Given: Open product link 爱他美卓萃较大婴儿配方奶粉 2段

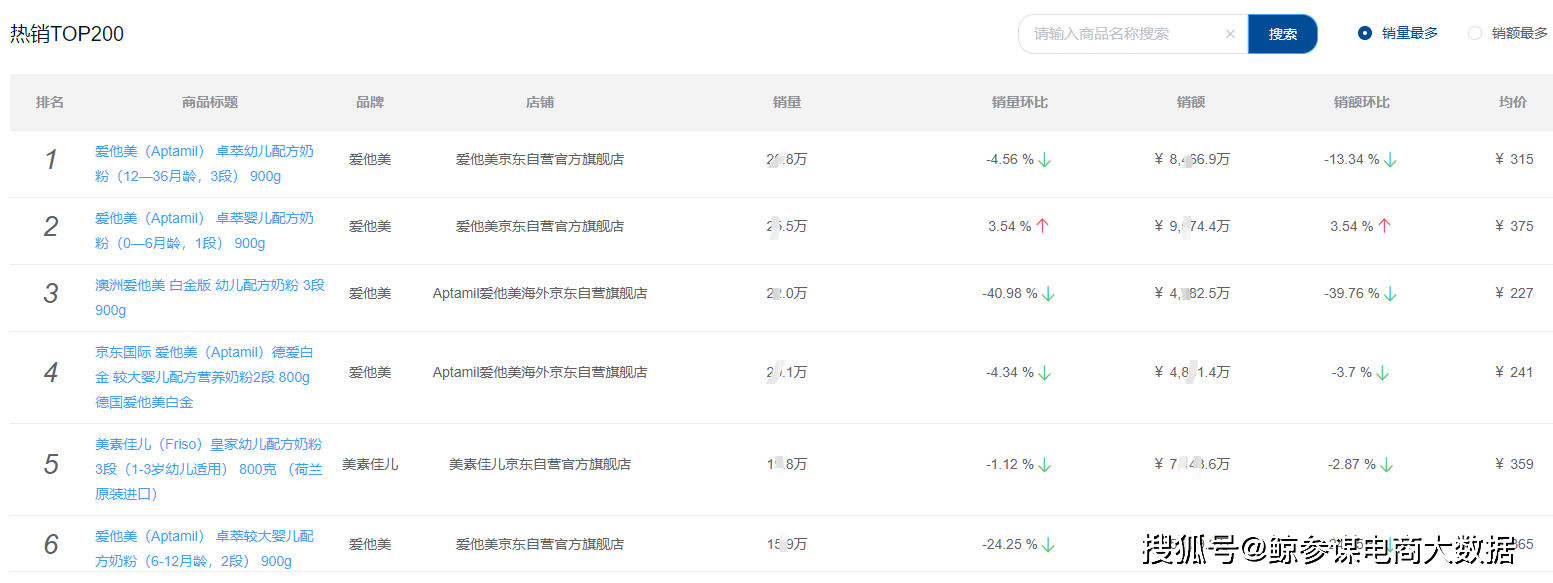Looking at the screenshot, I should pyautogui.click(x=204, y=549).
